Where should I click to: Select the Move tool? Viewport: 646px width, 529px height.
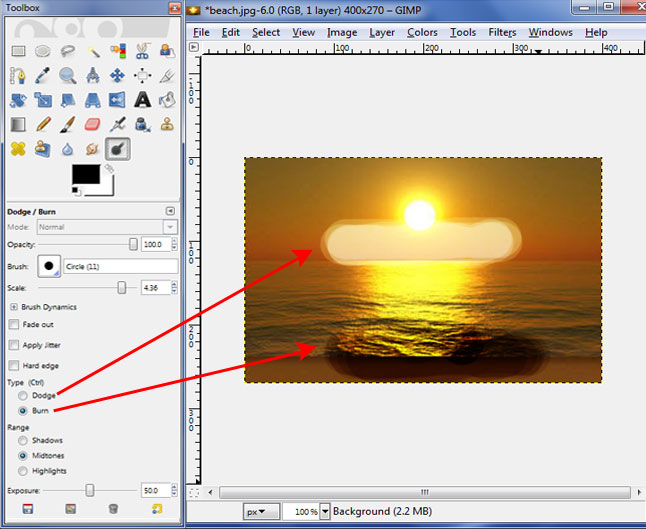[x=117, y=76]
